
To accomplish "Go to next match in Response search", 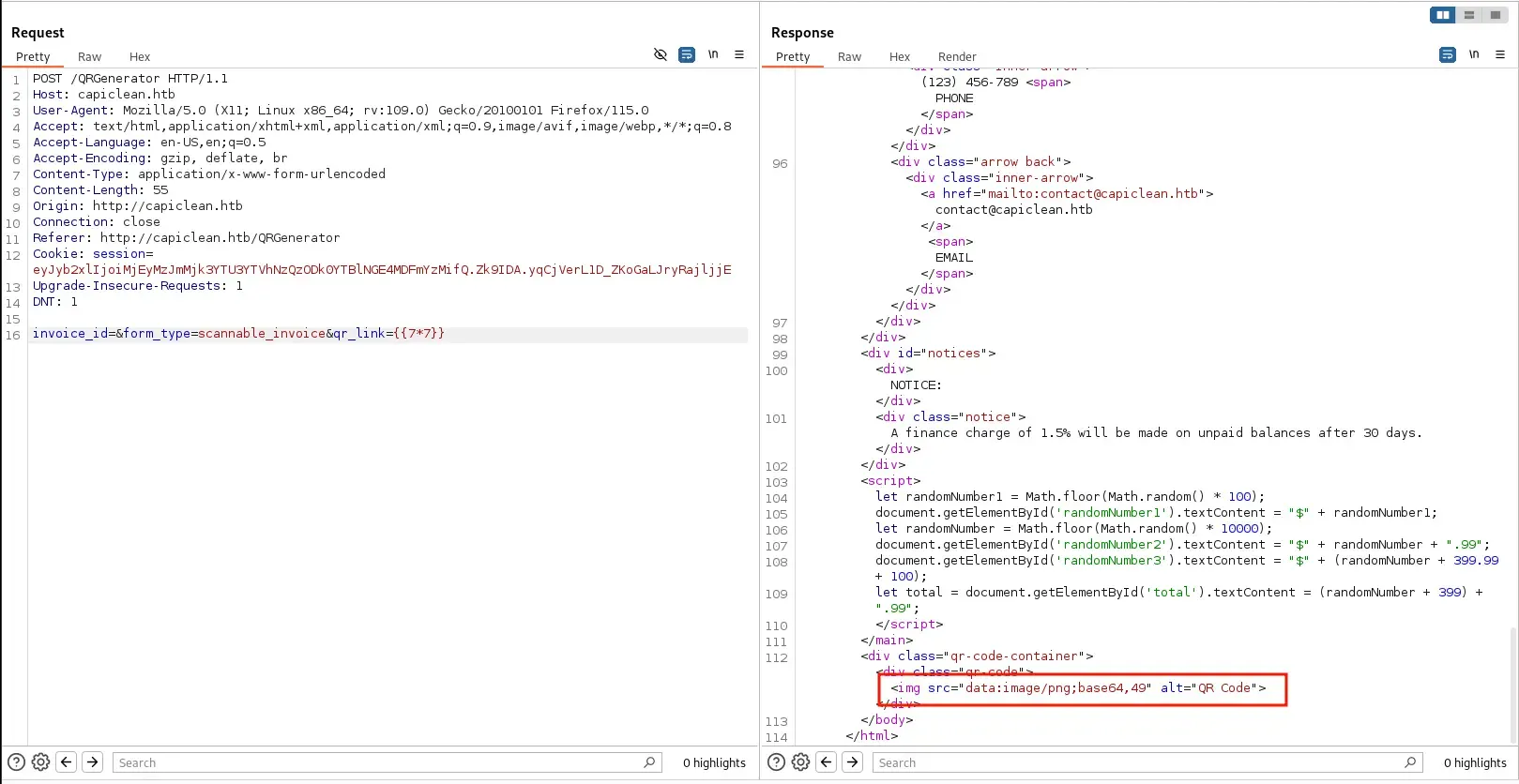I will click(x=852, y=762).
